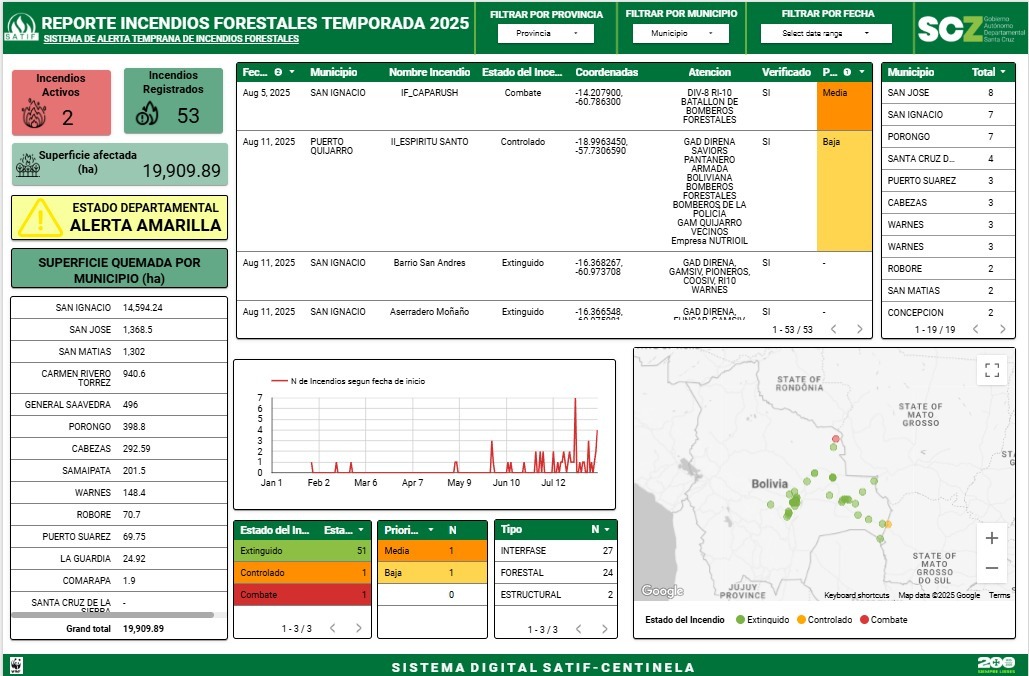
Task: Go to next page of 1 - 53 / 53 table
Action: (860, 329)
